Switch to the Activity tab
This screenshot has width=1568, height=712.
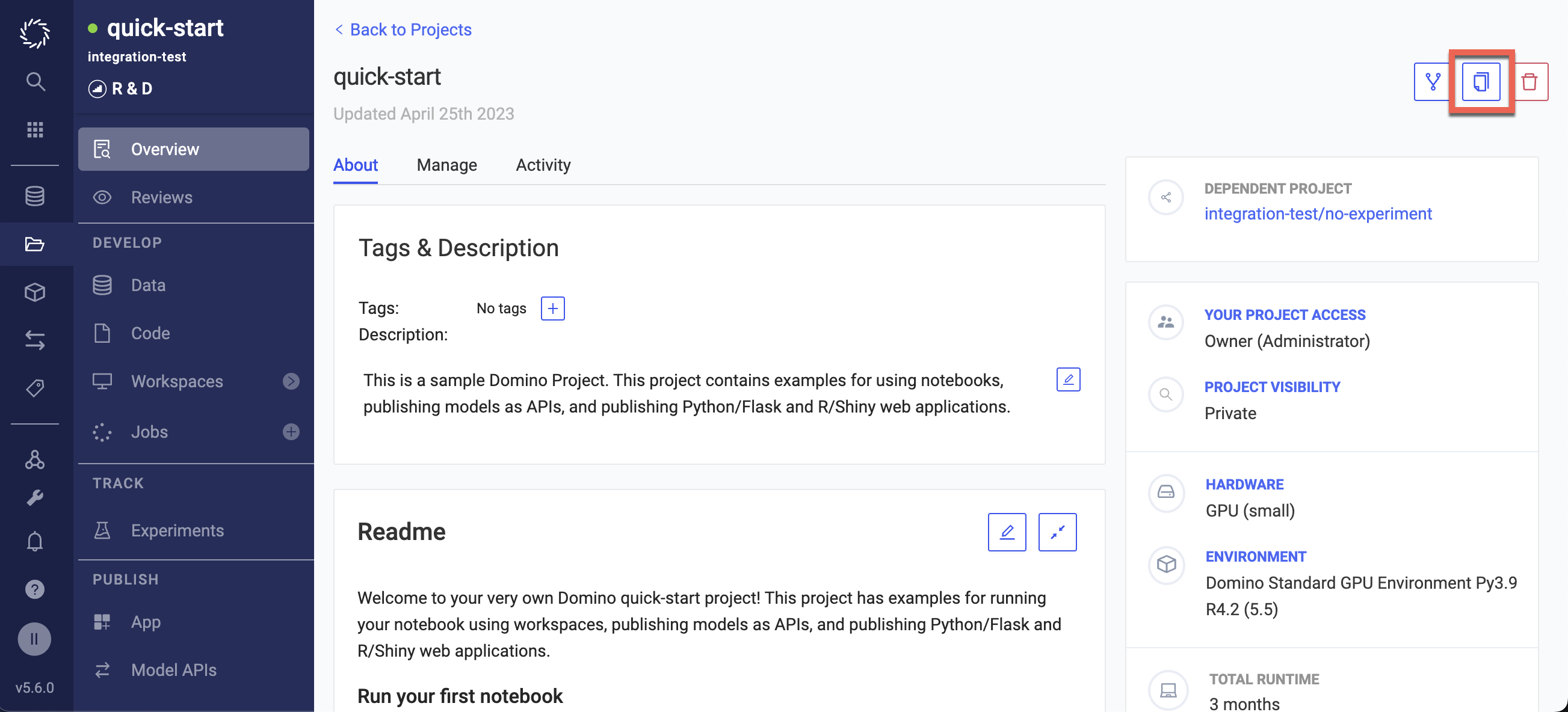pyautogui.click(x=543, y=165)
